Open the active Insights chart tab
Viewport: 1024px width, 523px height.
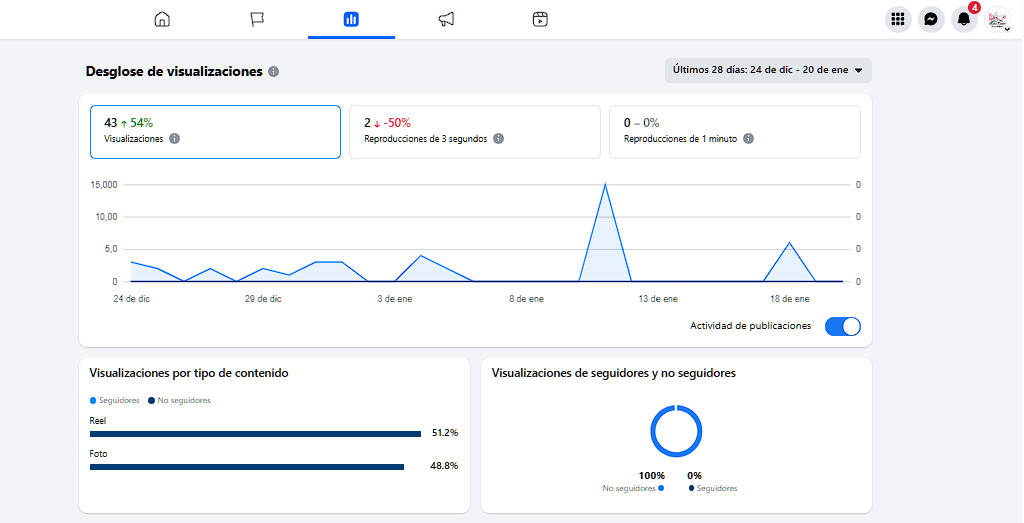[351, 19]
